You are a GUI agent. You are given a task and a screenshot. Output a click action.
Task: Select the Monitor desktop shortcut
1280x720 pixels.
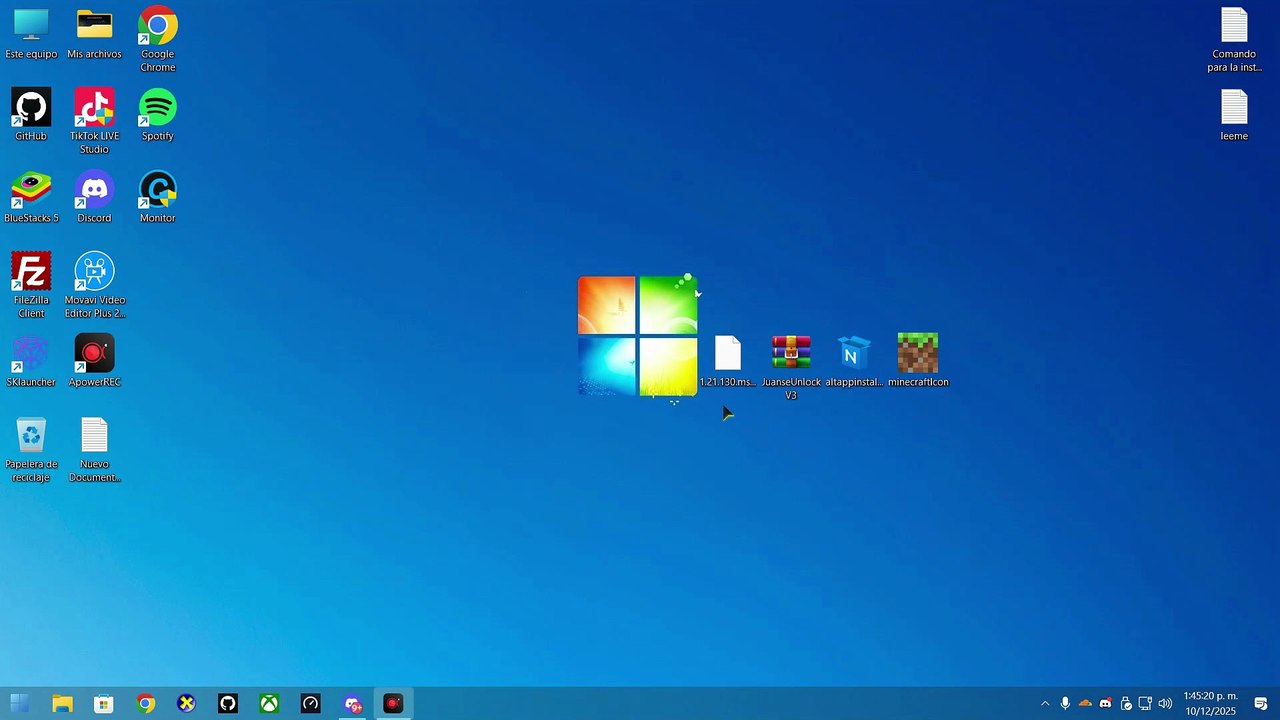click(157, 197)
